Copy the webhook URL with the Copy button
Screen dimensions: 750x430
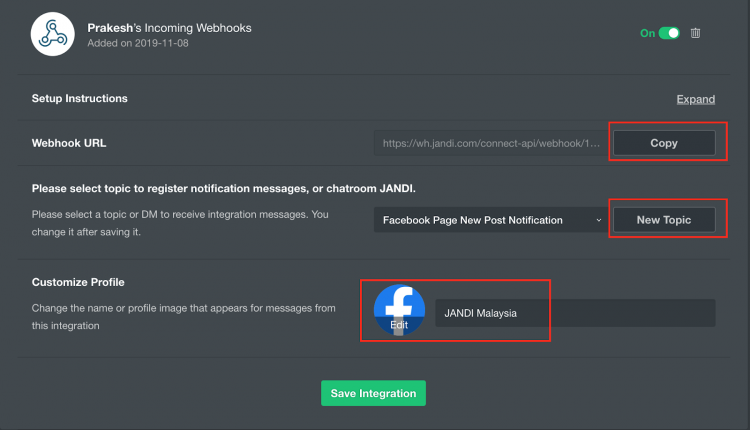click(664, 143)
